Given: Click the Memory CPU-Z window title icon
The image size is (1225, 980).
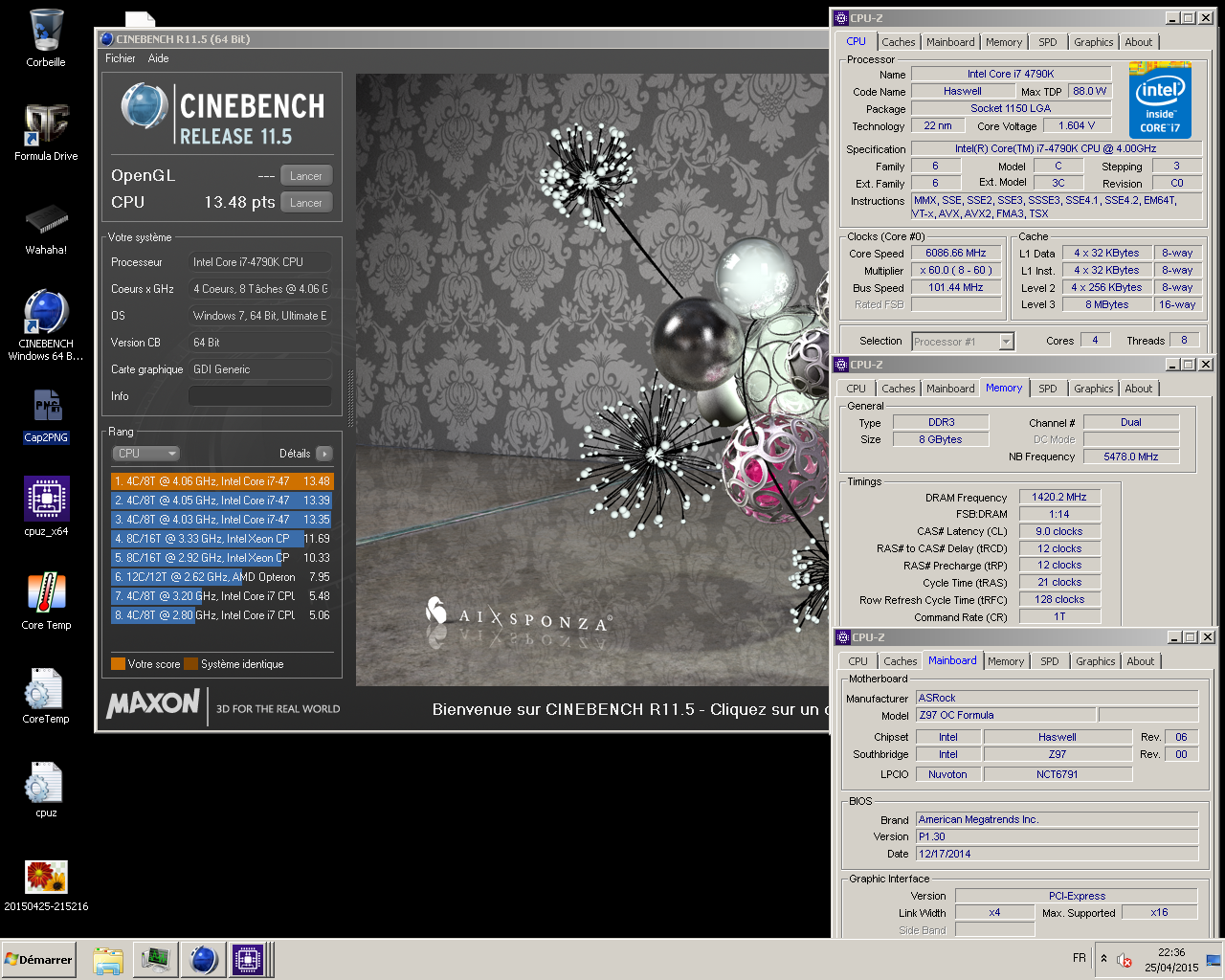Looking at the screenshot, I should [x=841, y=365].
